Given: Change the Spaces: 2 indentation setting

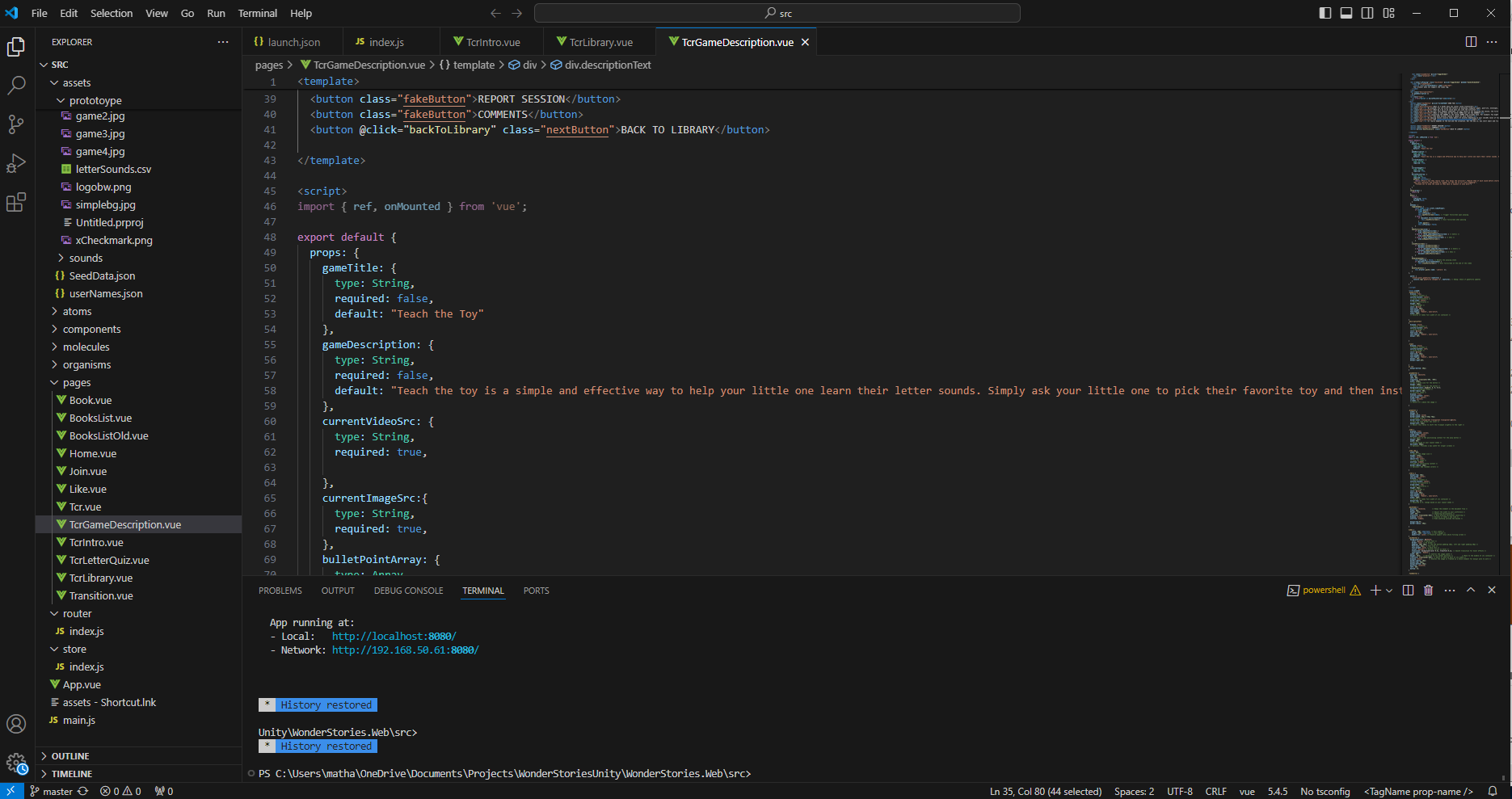Looking at the screenshot, I should [x=1134, y=792].
